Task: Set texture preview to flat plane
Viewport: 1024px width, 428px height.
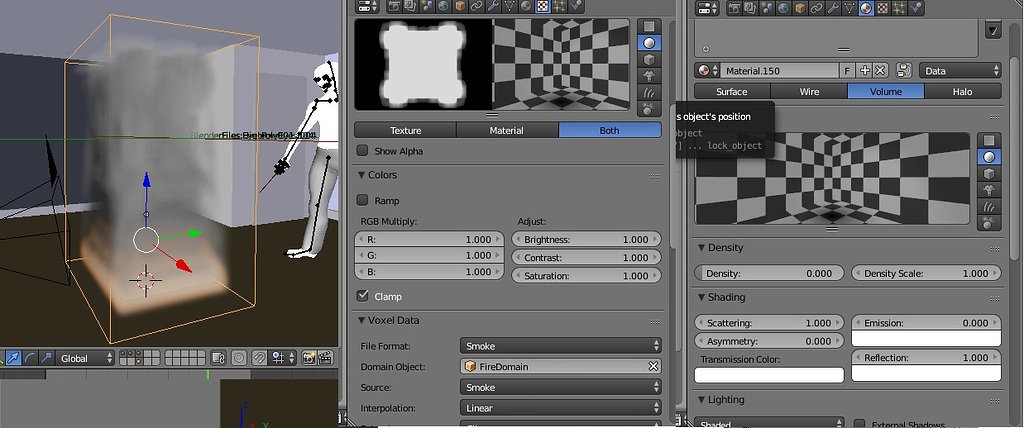Action: (x=649, y=26)
